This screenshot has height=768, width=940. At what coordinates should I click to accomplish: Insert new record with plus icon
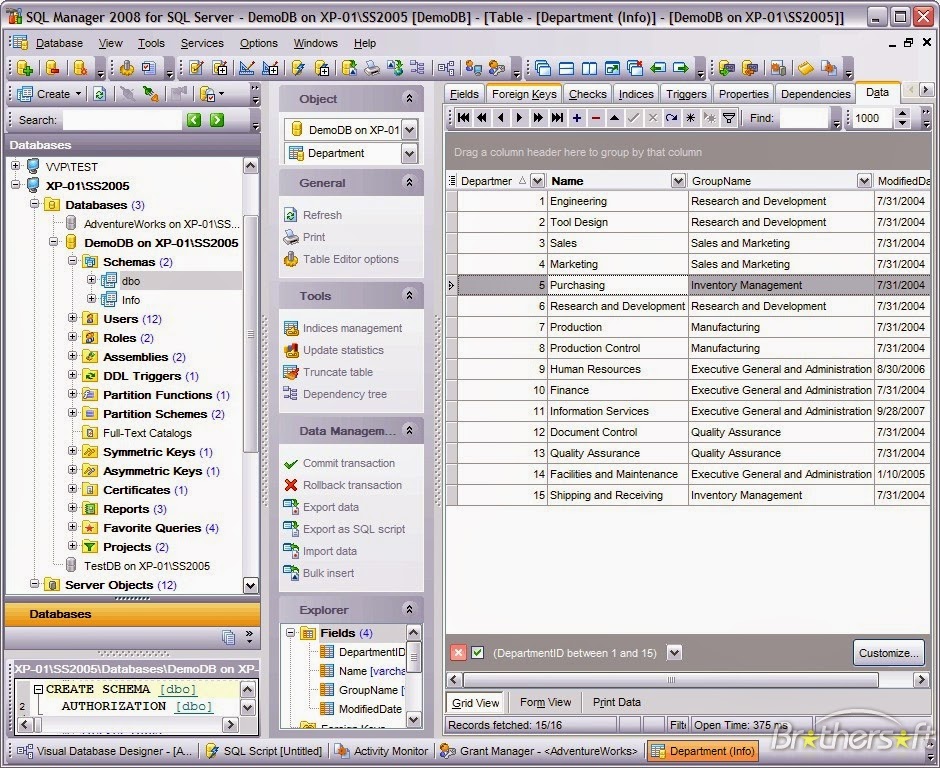pyautogui.click(x=577, y=118)
